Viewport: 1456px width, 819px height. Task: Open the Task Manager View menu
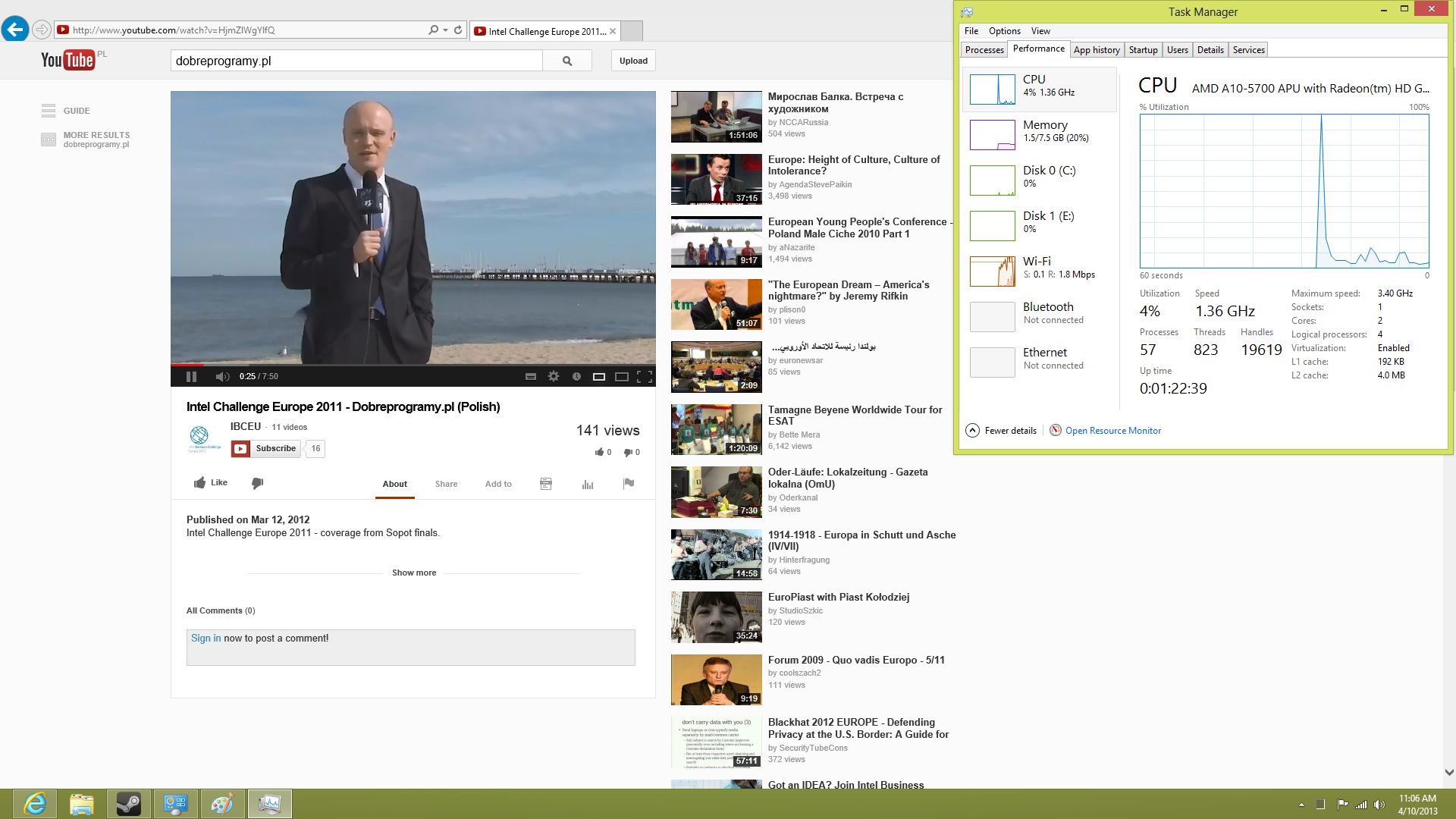(x=1040, y=31)
